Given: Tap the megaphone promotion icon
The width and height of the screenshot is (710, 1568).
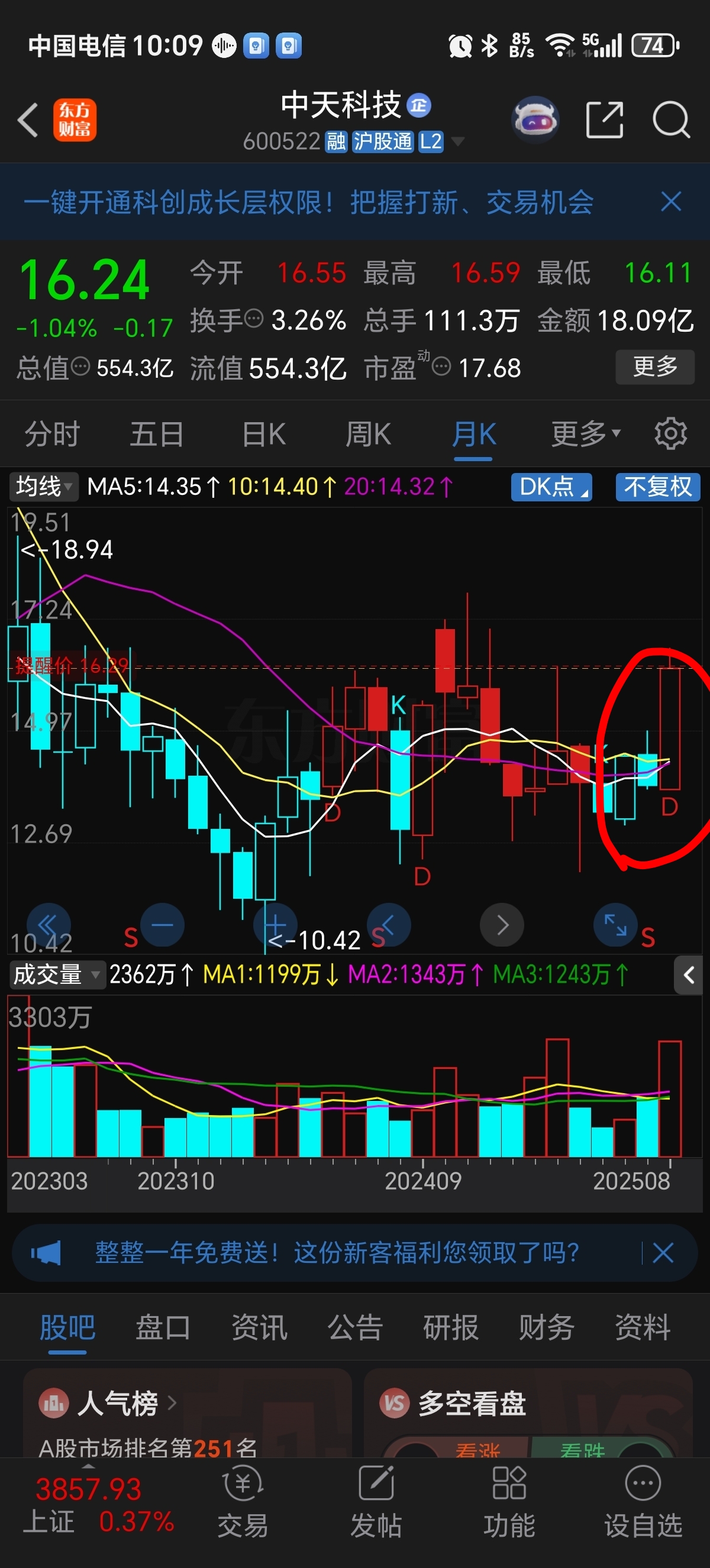Looking at the screenshot, I should point(46,1253).
